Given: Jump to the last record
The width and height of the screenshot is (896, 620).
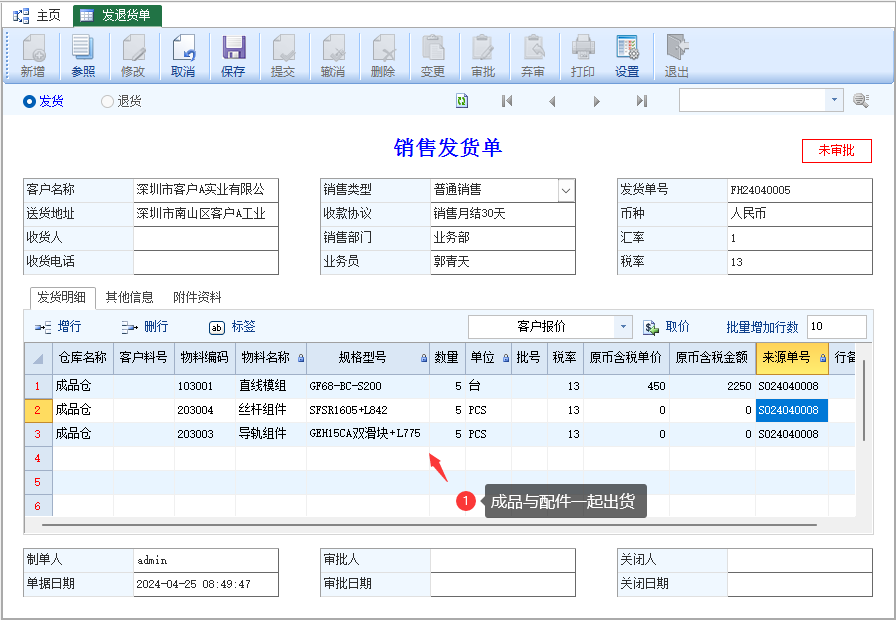Looking at the screenshot, I should tap(642, 101).
